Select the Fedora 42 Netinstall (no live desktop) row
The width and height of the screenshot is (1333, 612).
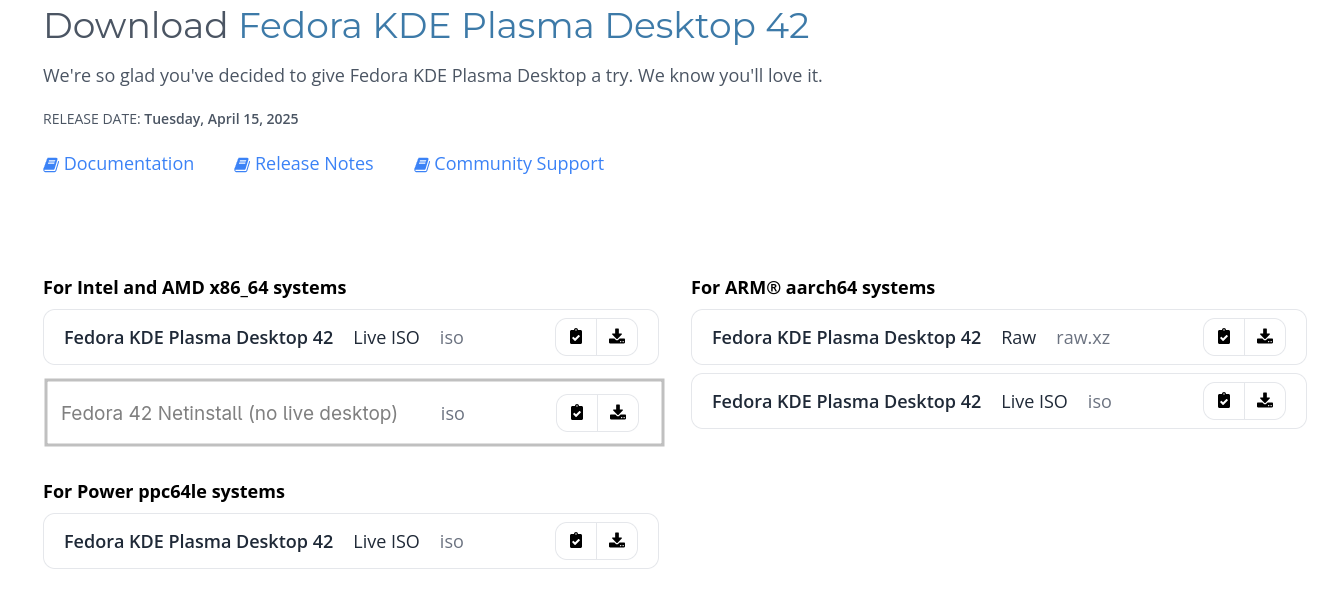(229, 413)
